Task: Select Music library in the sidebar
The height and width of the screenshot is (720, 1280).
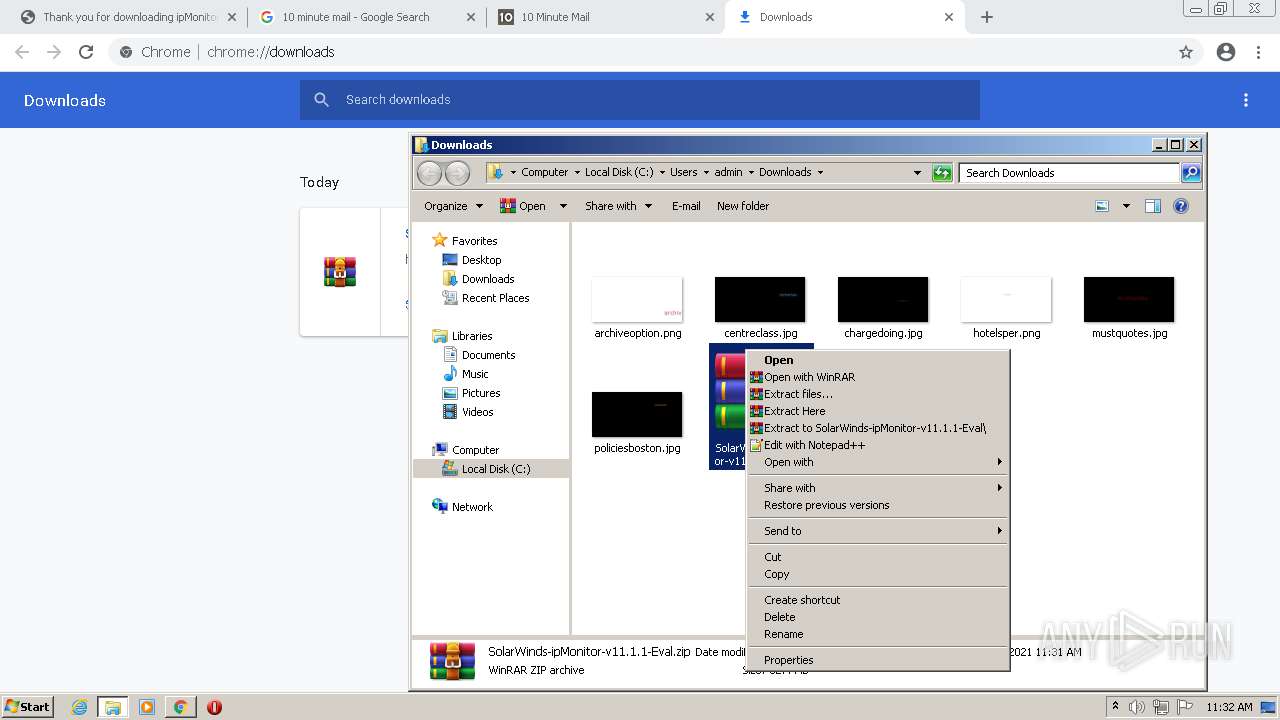Action: pyautogui.click(x=475, y=374)
